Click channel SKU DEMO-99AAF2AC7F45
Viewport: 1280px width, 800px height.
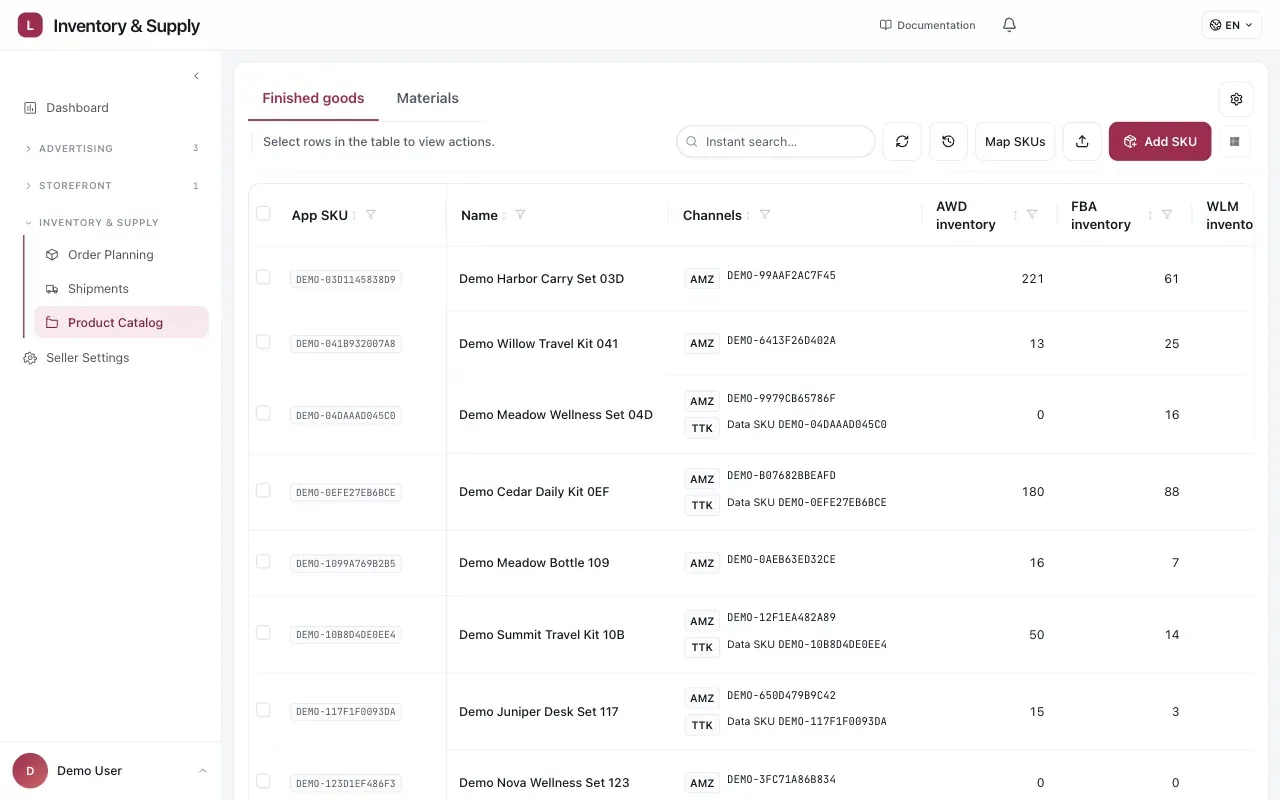coord(781,276)
